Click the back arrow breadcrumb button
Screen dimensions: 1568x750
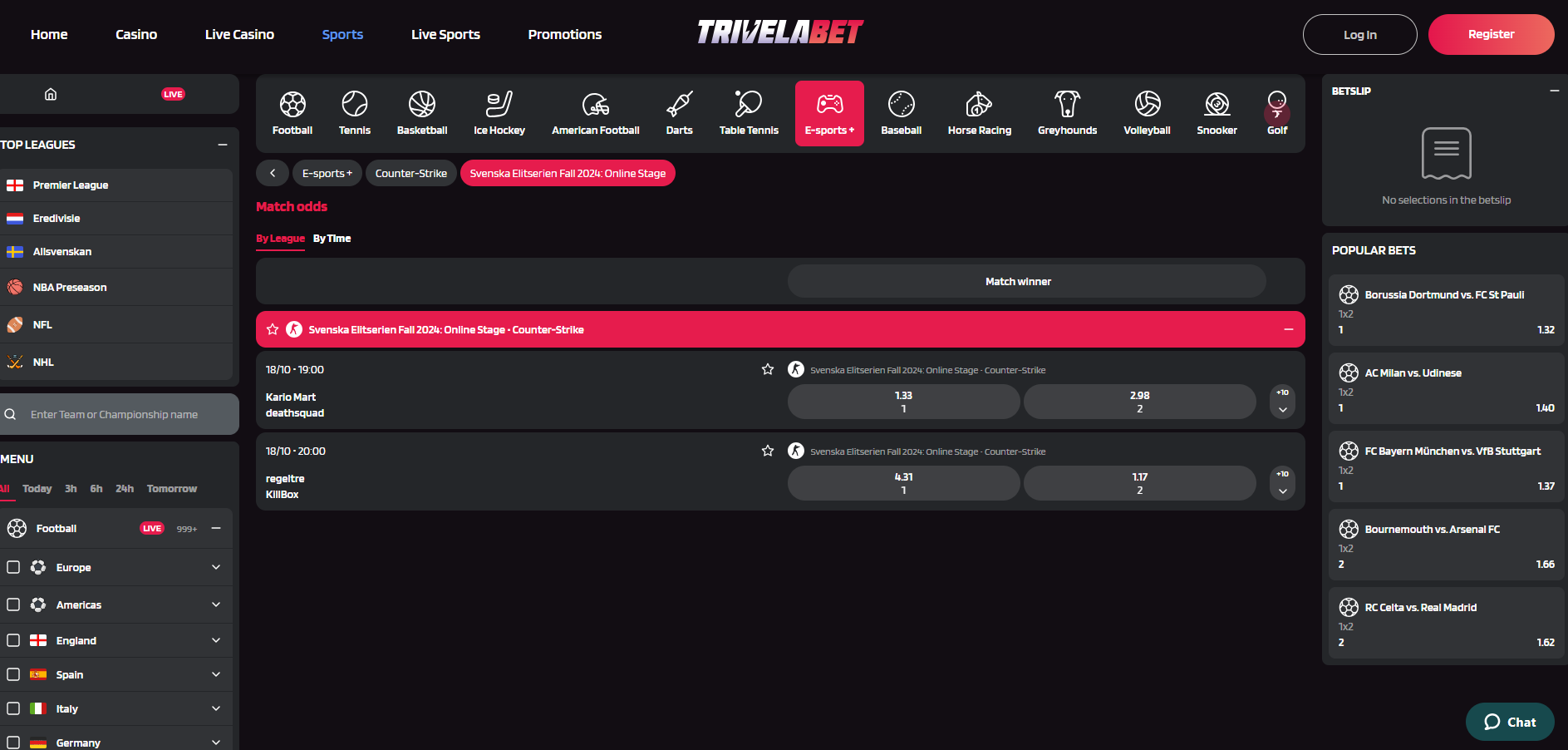coord(273,173)
